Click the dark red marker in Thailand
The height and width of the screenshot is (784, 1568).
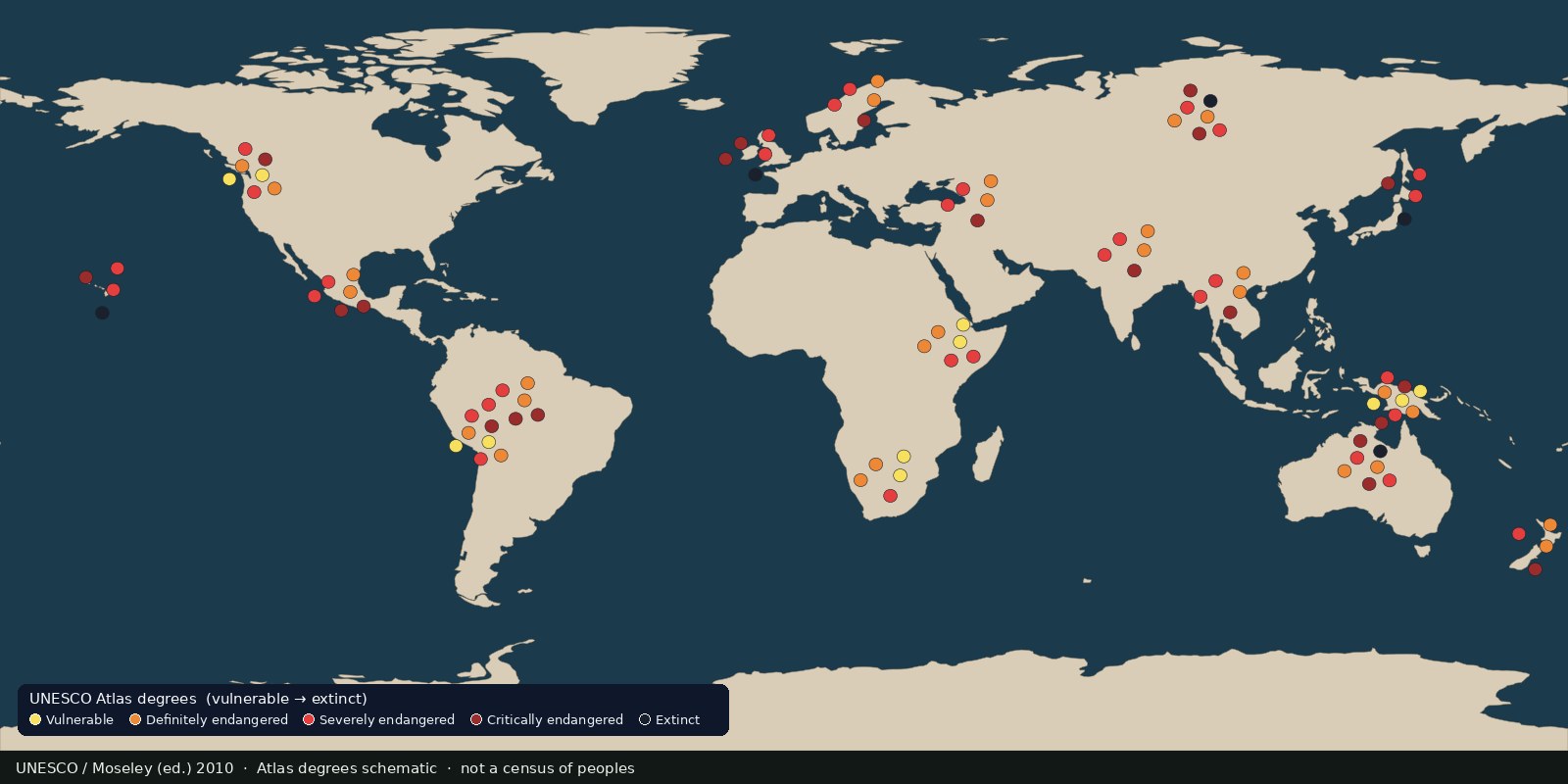[x=1230, y=313]
